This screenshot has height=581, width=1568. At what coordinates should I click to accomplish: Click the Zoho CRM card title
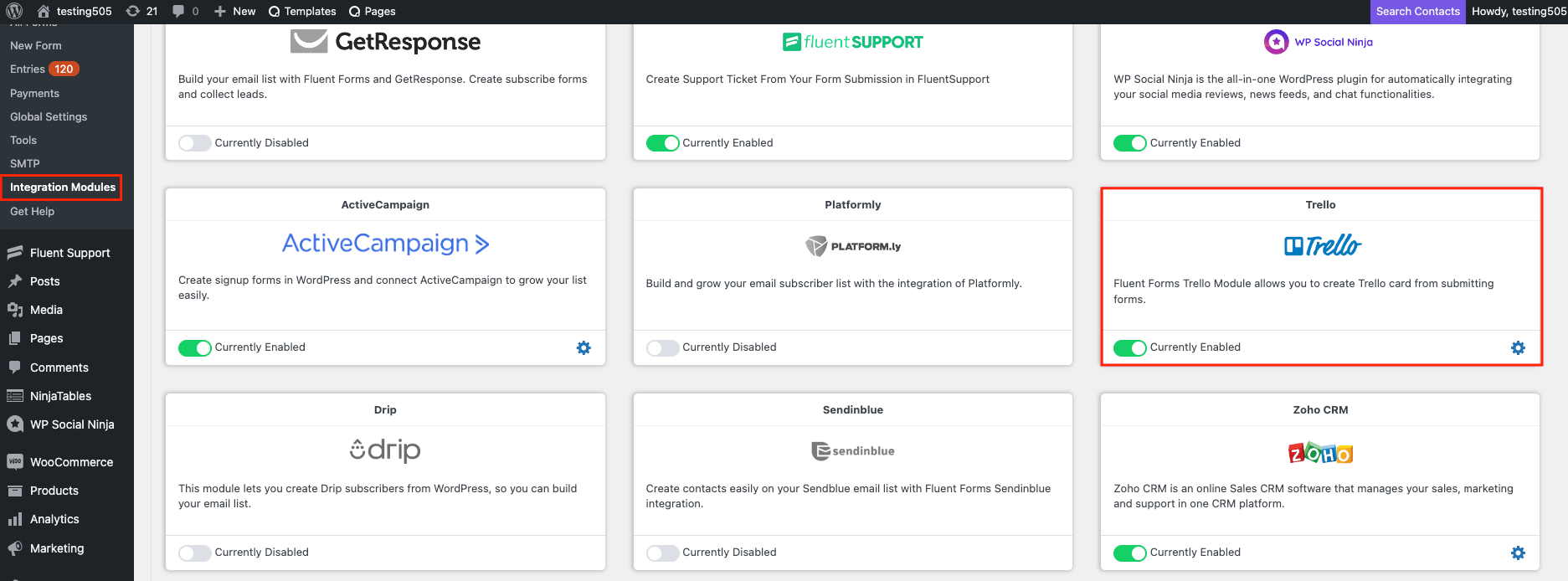click(x=1320, y=409)
